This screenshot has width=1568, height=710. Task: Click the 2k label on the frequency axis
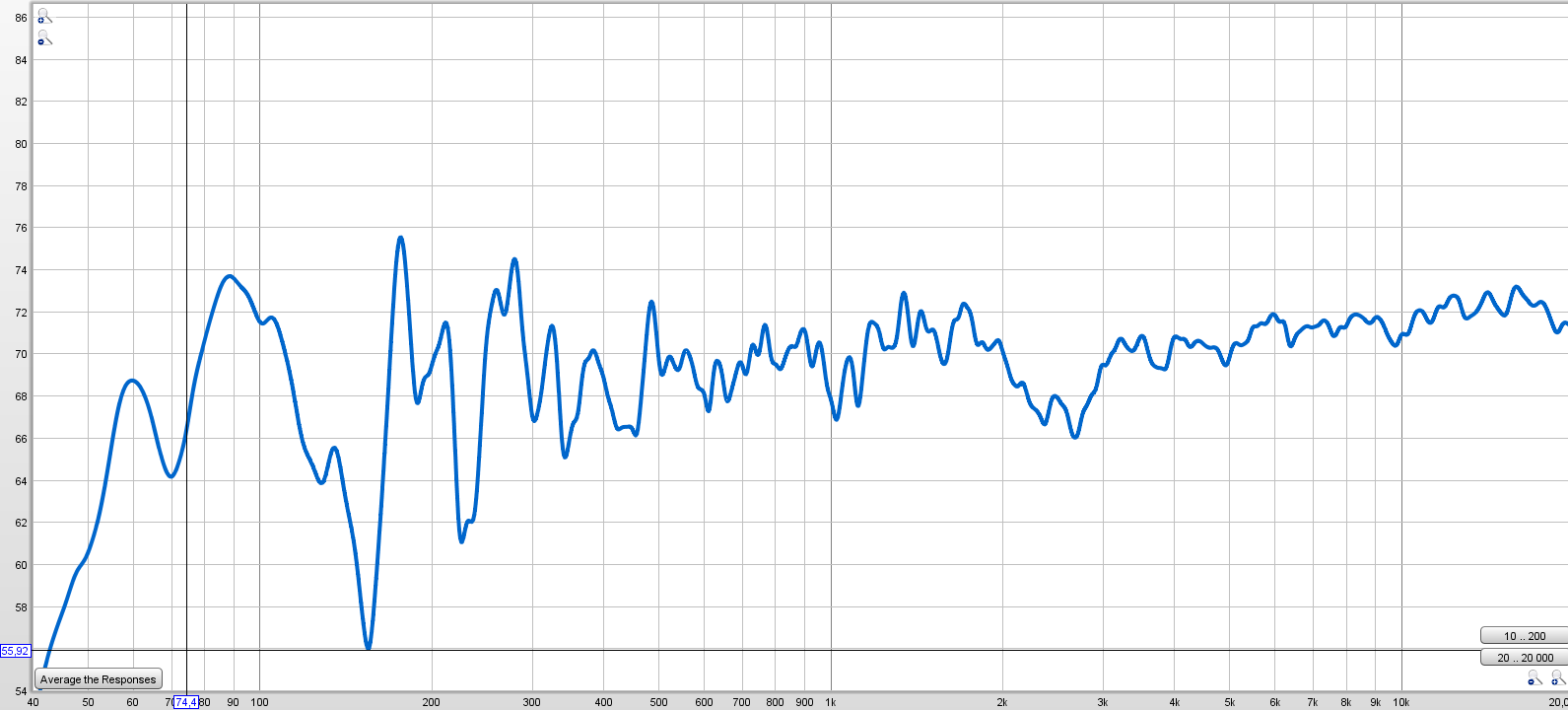(x=1002, y=702)
